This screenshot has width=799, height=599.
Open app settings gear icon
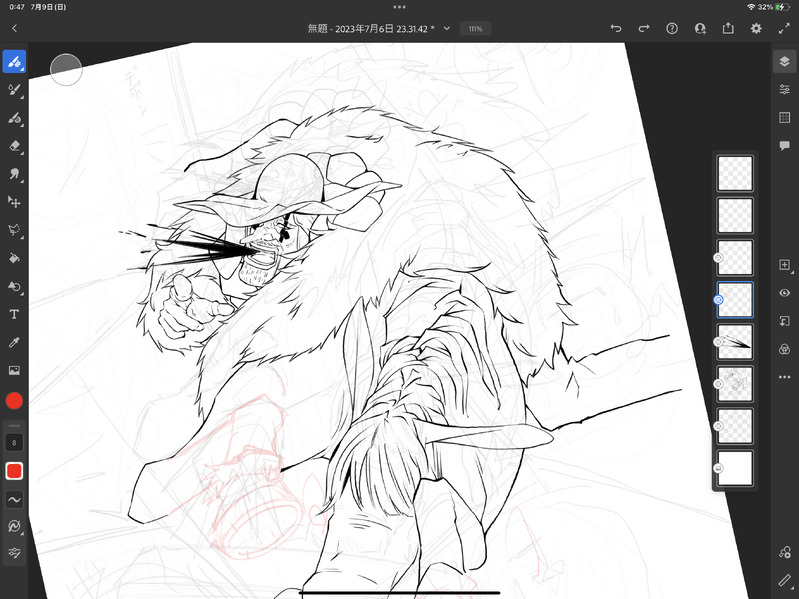click(x=756, y=29)
